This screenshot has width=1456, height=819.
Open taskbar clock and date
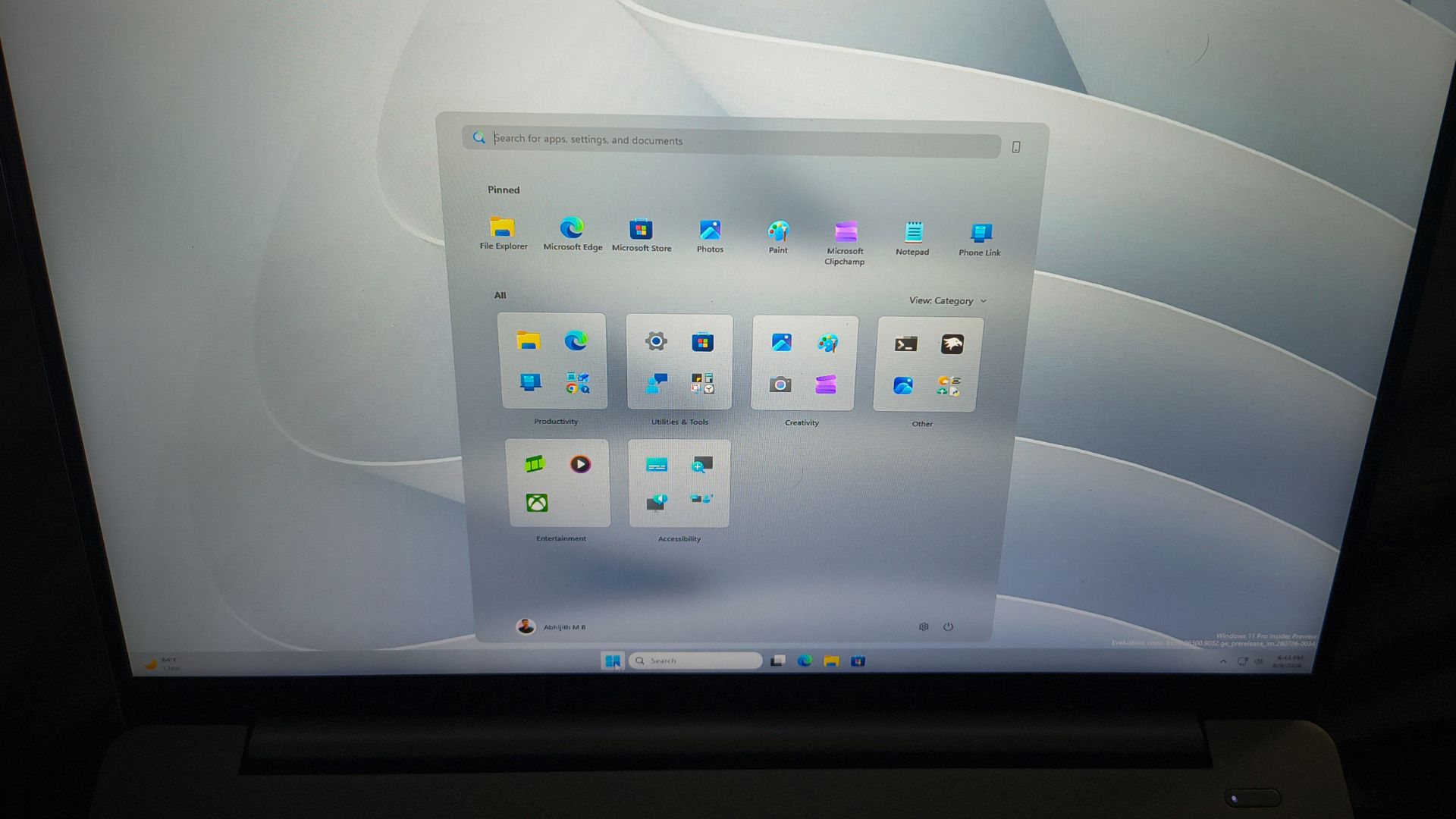(x=1288, y=661)
